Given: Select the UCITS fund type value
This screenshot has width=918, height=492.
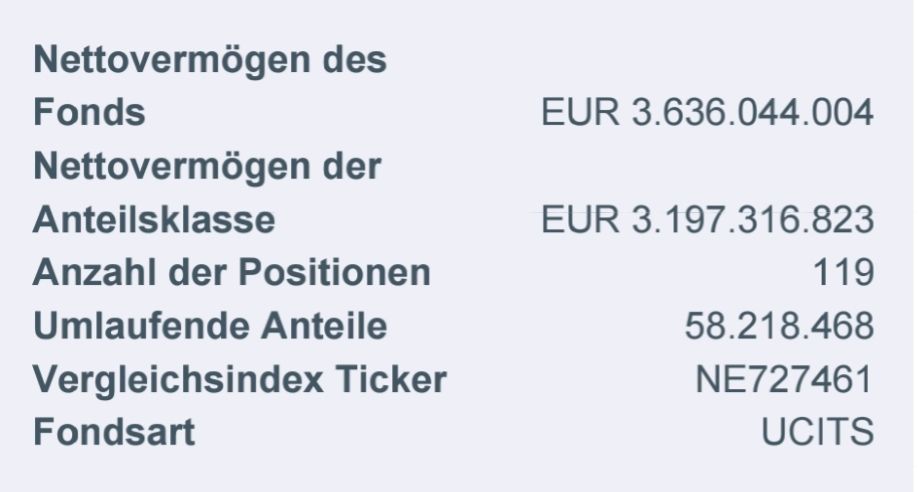Looking at the screenshot, I should coord(818,433).
